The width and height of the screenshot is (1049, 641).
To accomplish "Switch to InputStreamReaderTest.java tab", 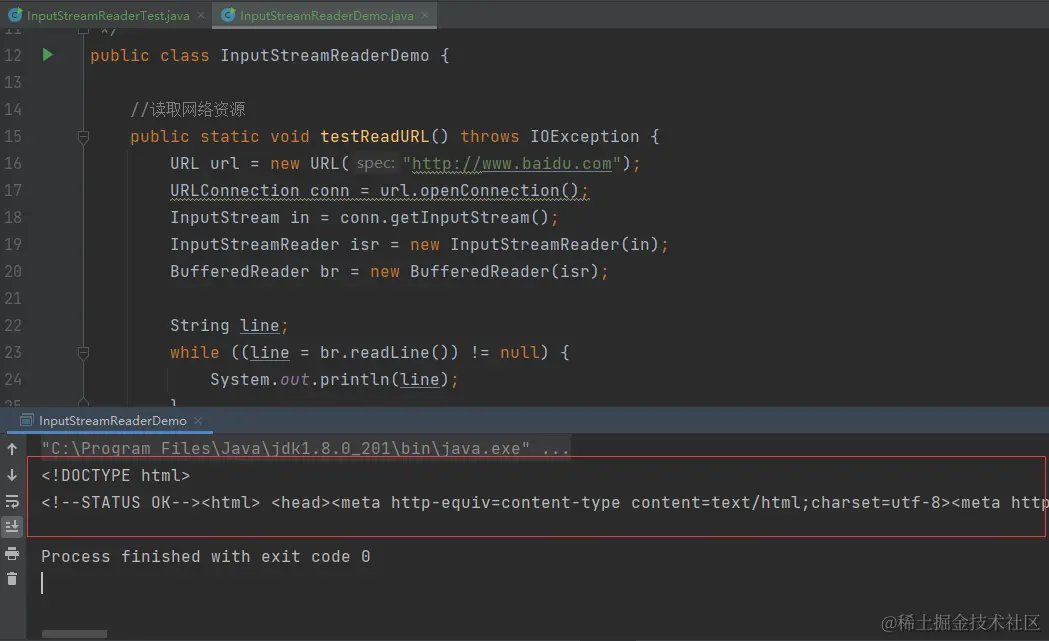I will click(x=108, y=15).
